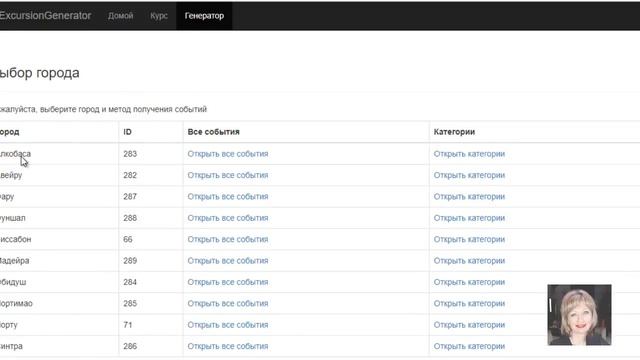640x360 pixels.
Task: Go to the Домой nav item
Action: (x=120, y=16)
